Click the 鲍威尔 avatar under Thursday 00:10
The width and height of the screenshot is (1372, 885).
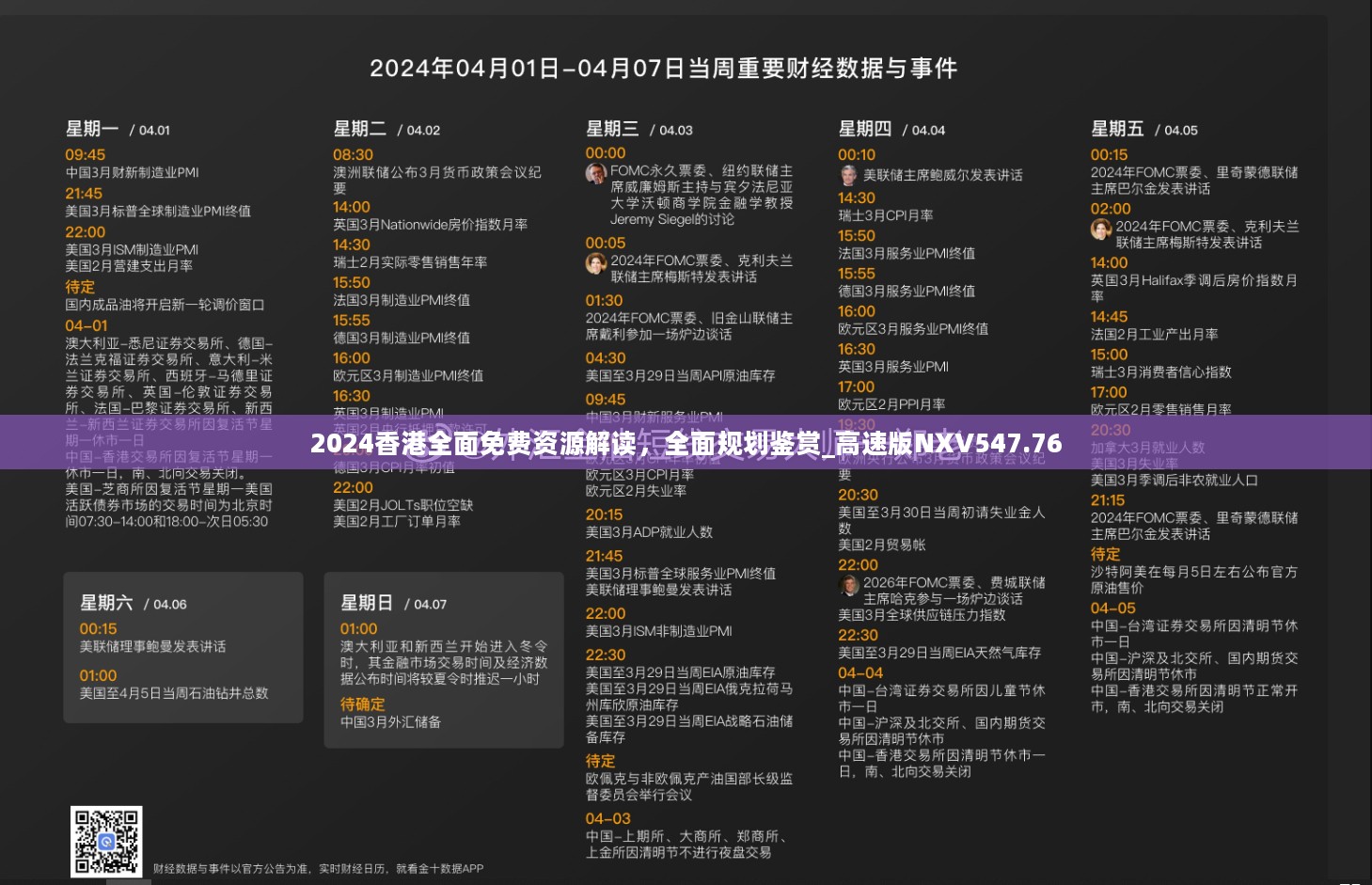point(849,176)
